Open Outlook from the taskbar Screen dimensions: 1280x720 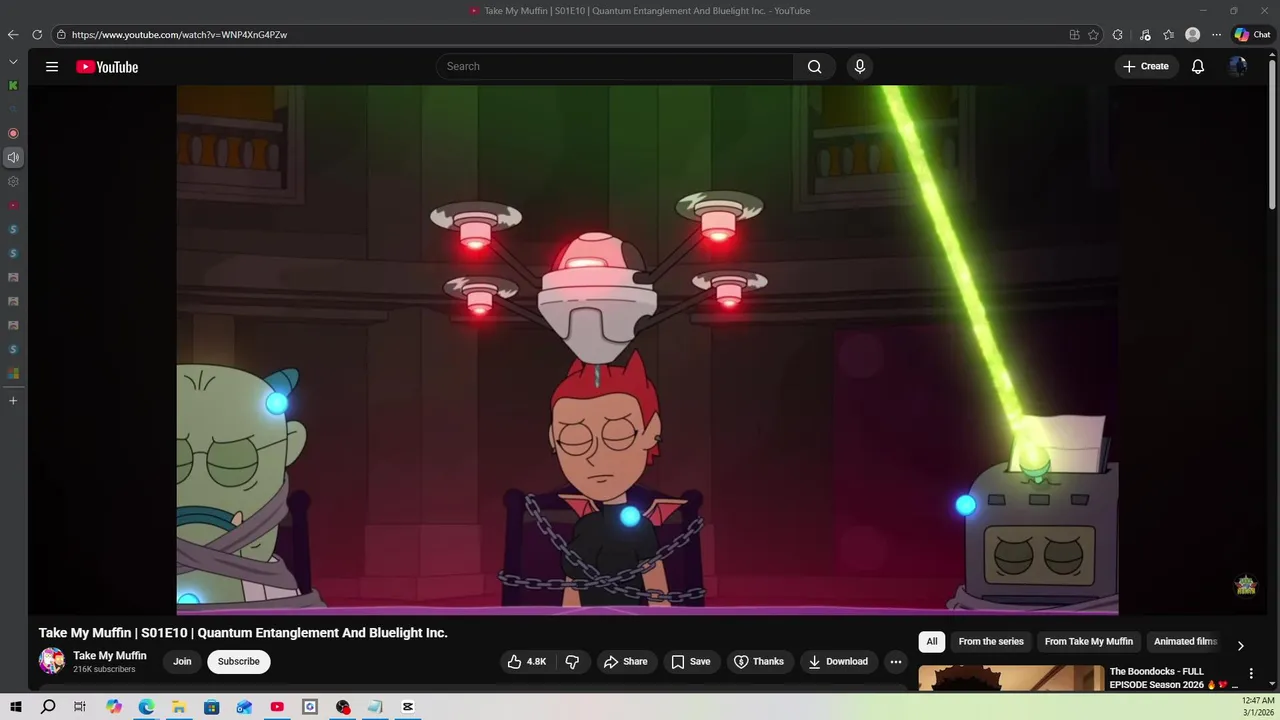click(244, 706)
